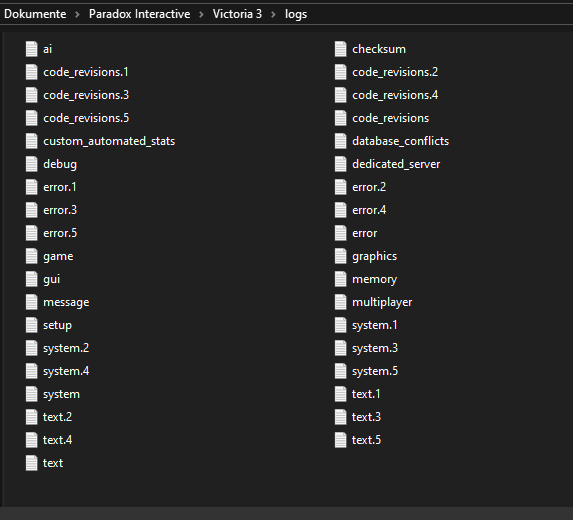This screenshot has height=520, width=573.
Task: Select the message file icon
Action: (31, 302)
